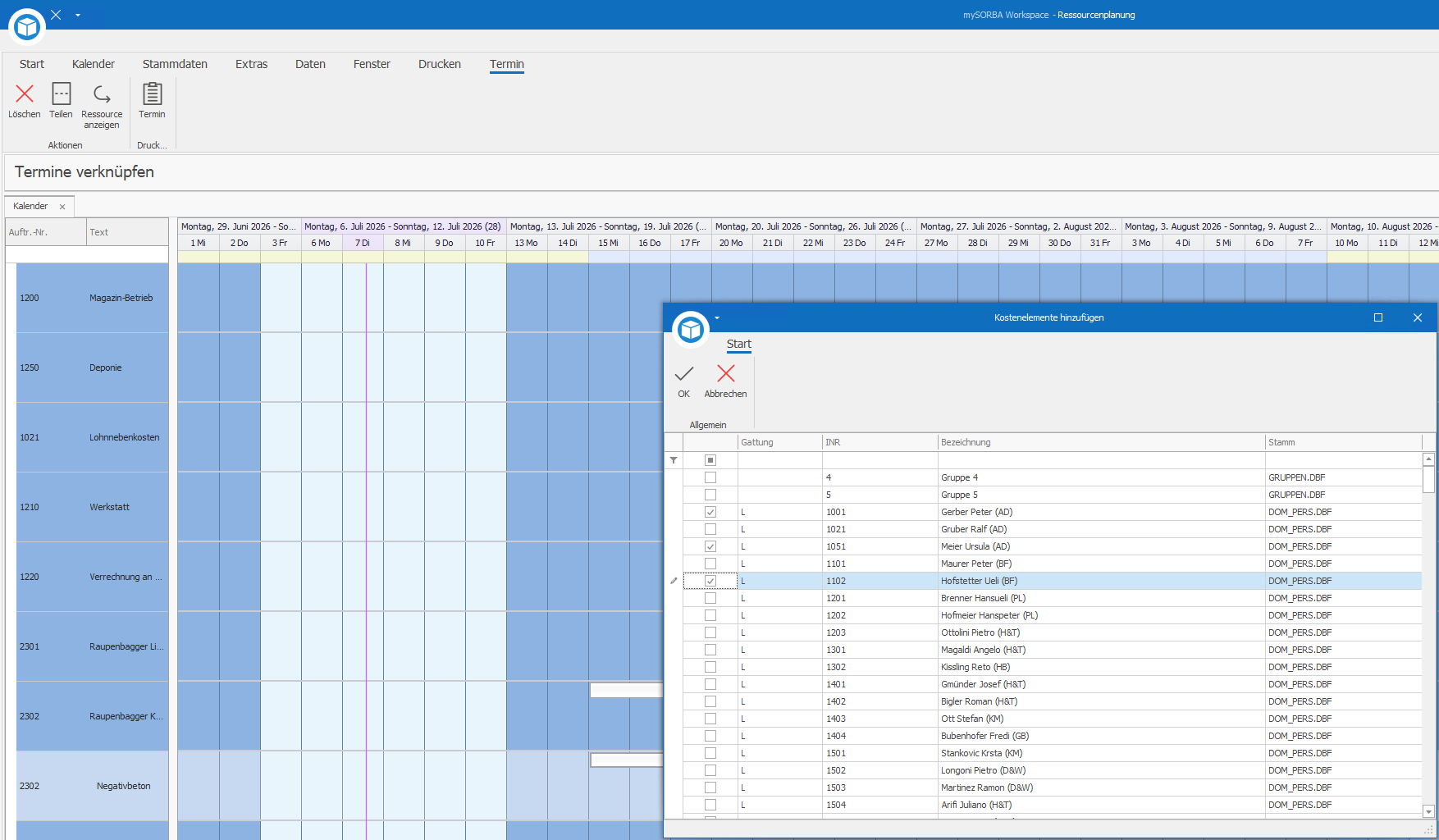This screenshot has width=1439, height=840.
Task: Click Arifi Juliano (H&T) entry
Action: 976,805
